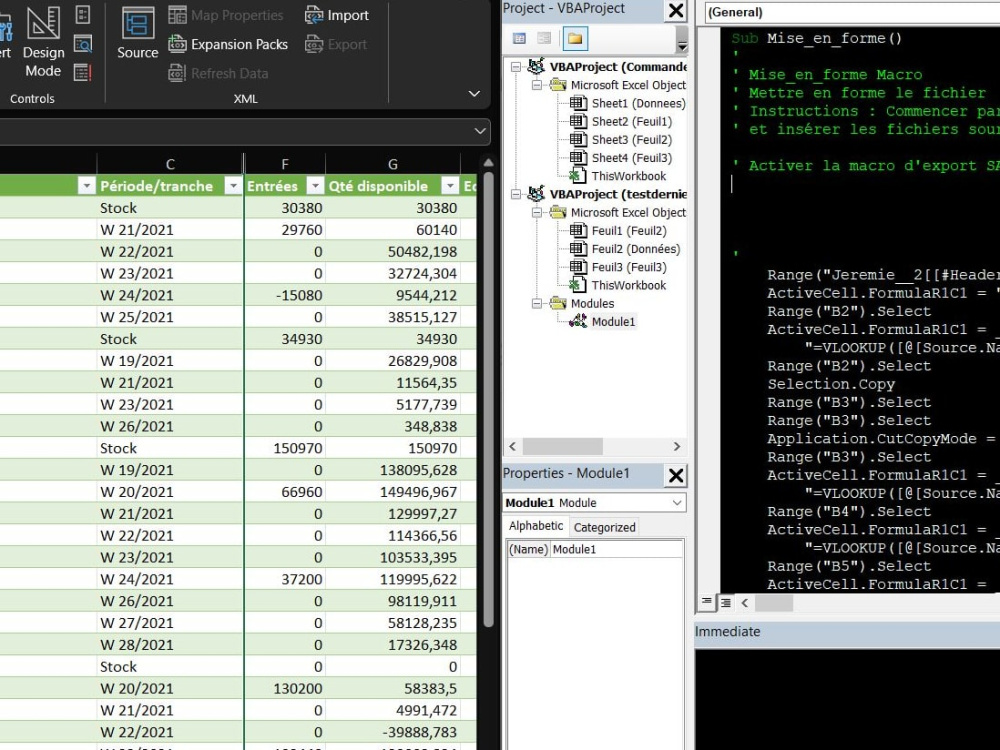Screen dimensions: 1000x750
Task: Select cell 60140 in Qté disponible
Action: coord(393,230)
